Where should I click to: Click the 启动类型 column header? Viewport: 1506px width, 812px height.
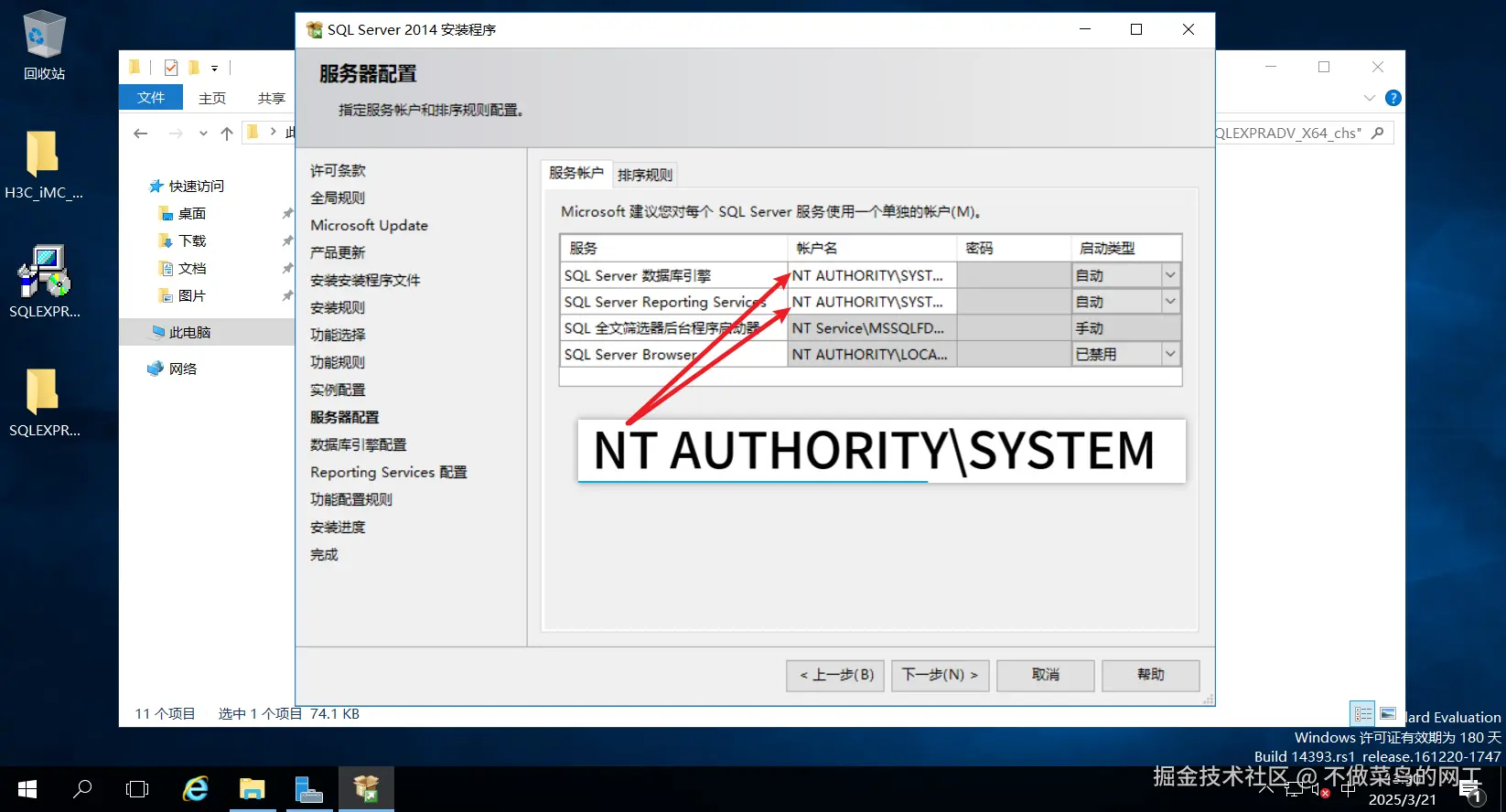point(1126,248)
